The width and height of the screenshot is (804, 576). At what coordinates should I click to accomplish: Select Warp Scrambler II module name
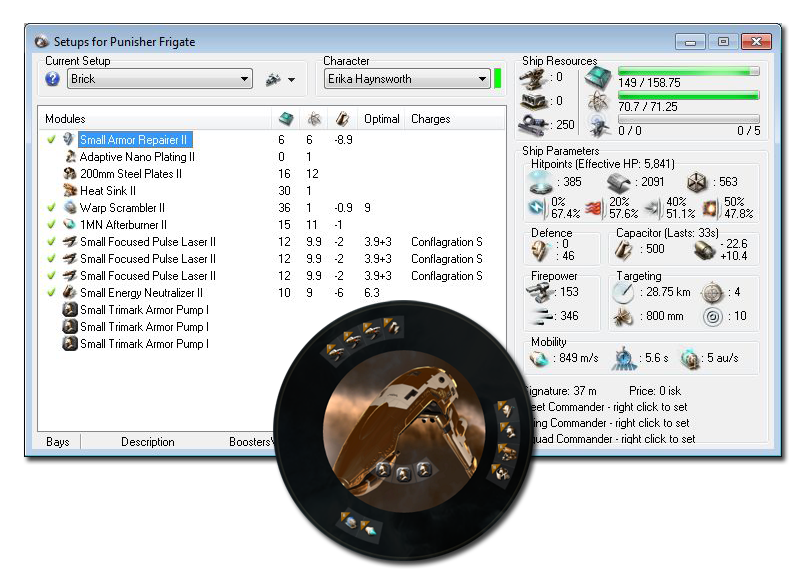point(122,208)
